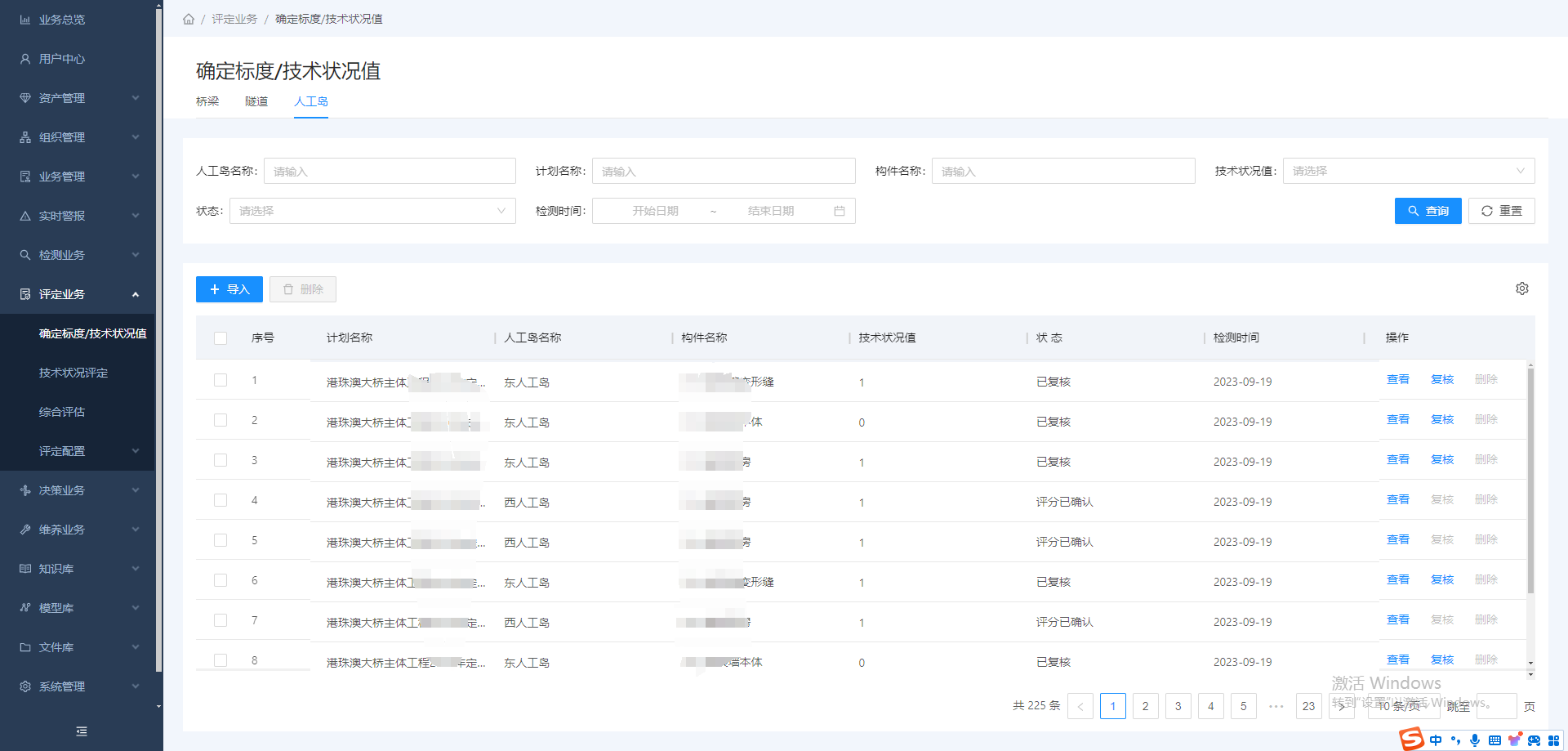
Task: Click the 系统管理 gear icon
Action: (x=25, y=686)
